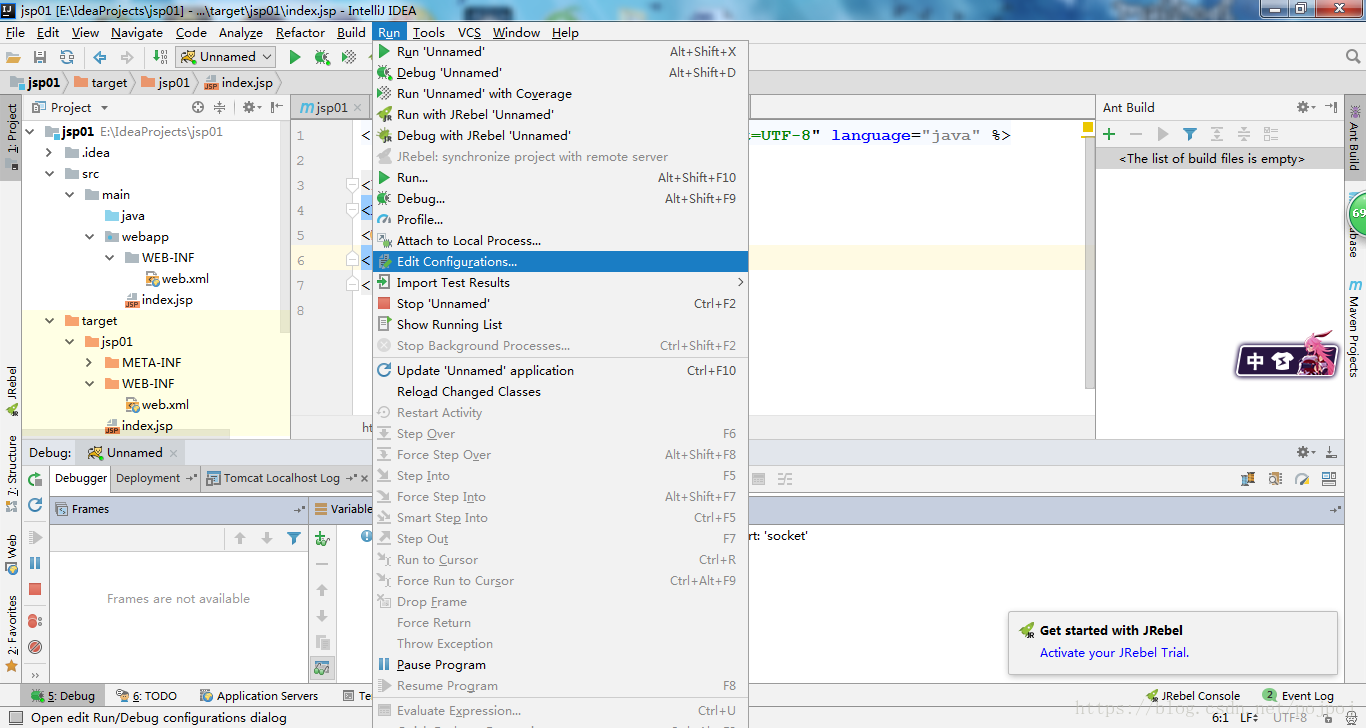Choose Update 'Unnamed' application menu item

pos(560,370)
